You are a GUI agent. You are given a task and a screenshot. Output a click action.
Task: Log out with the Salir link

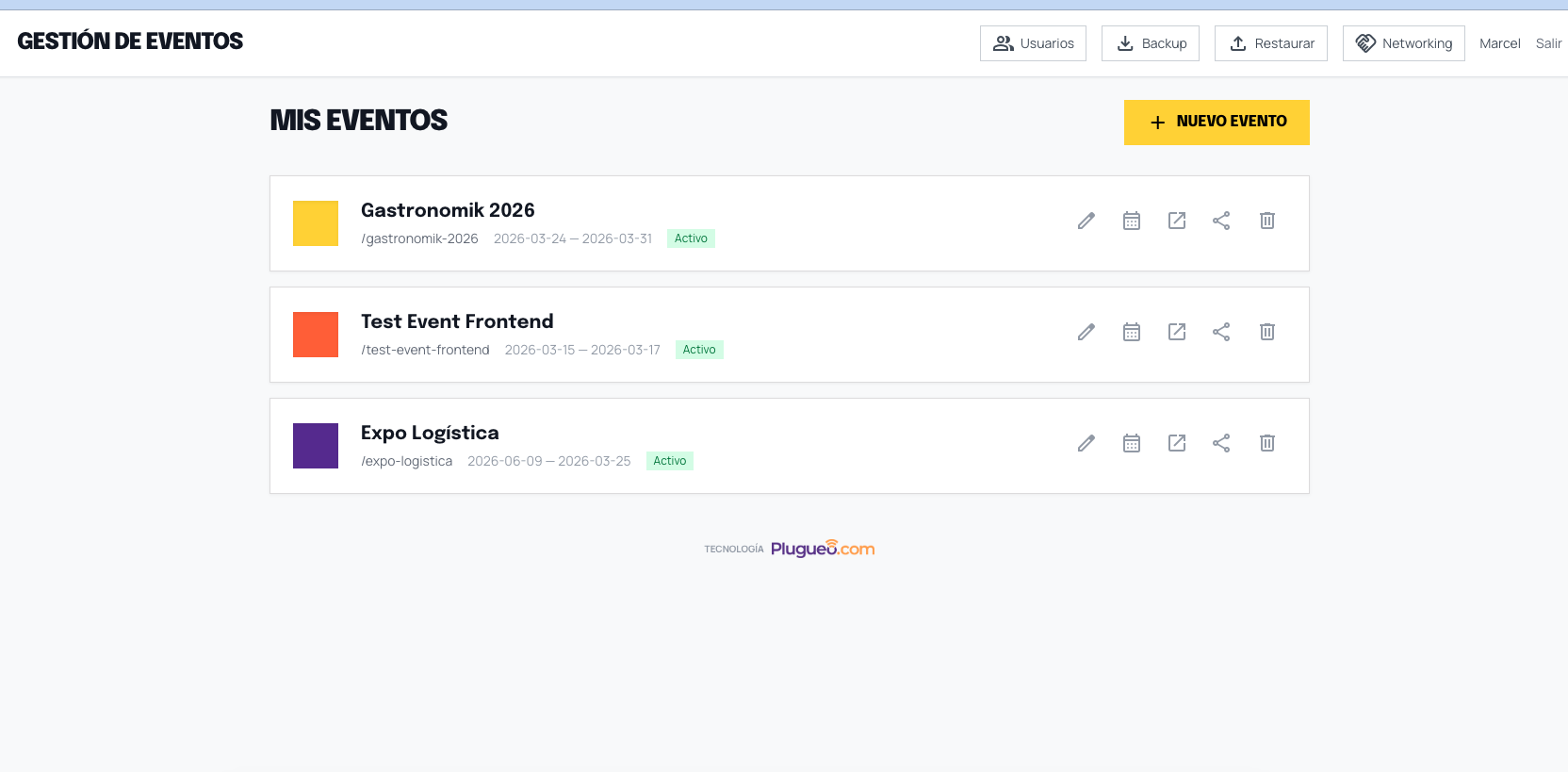pos(1548,43)
